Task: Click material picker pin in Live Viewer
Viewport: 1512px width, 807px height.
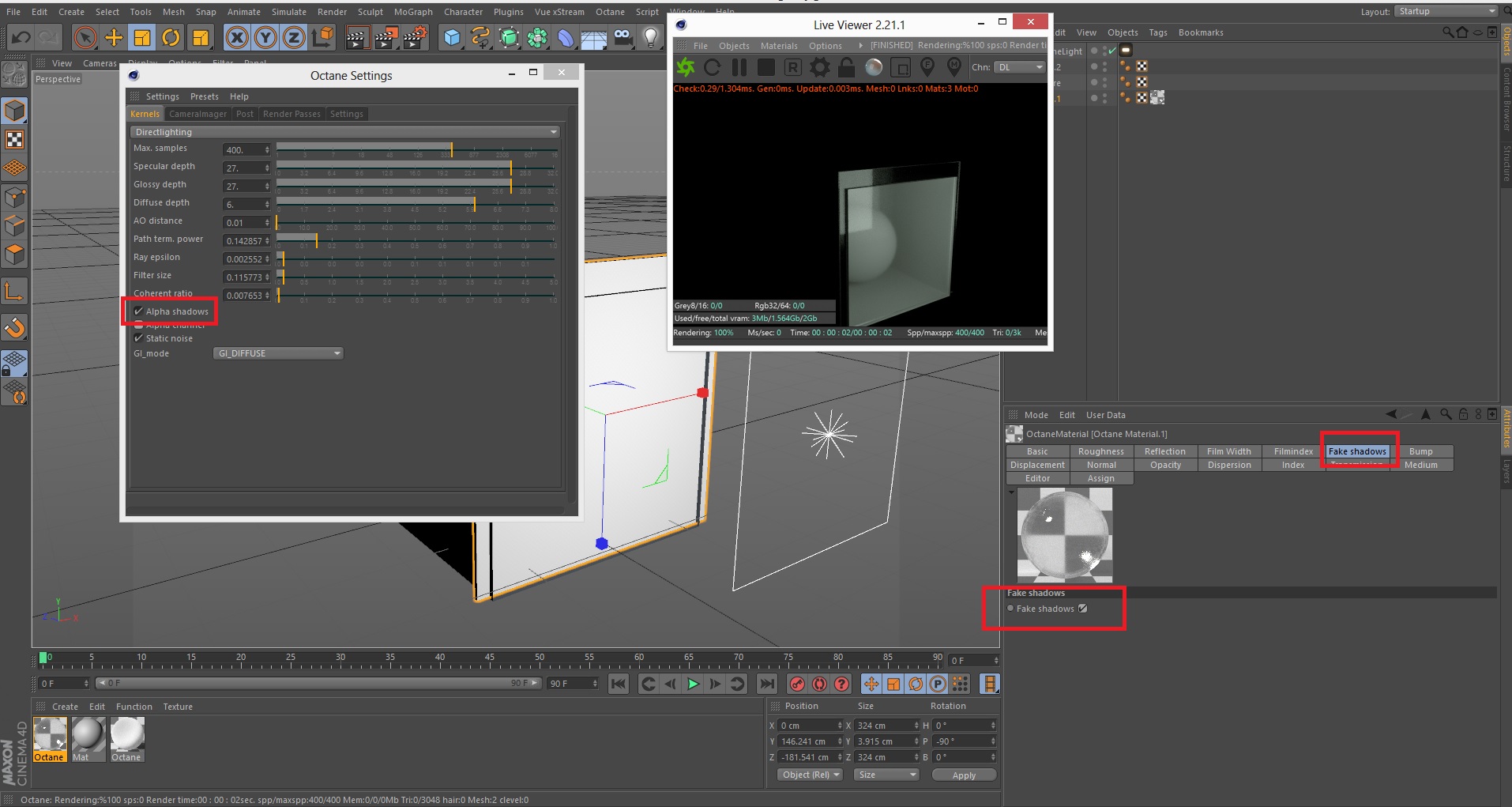Action: [x=954, y=67]
